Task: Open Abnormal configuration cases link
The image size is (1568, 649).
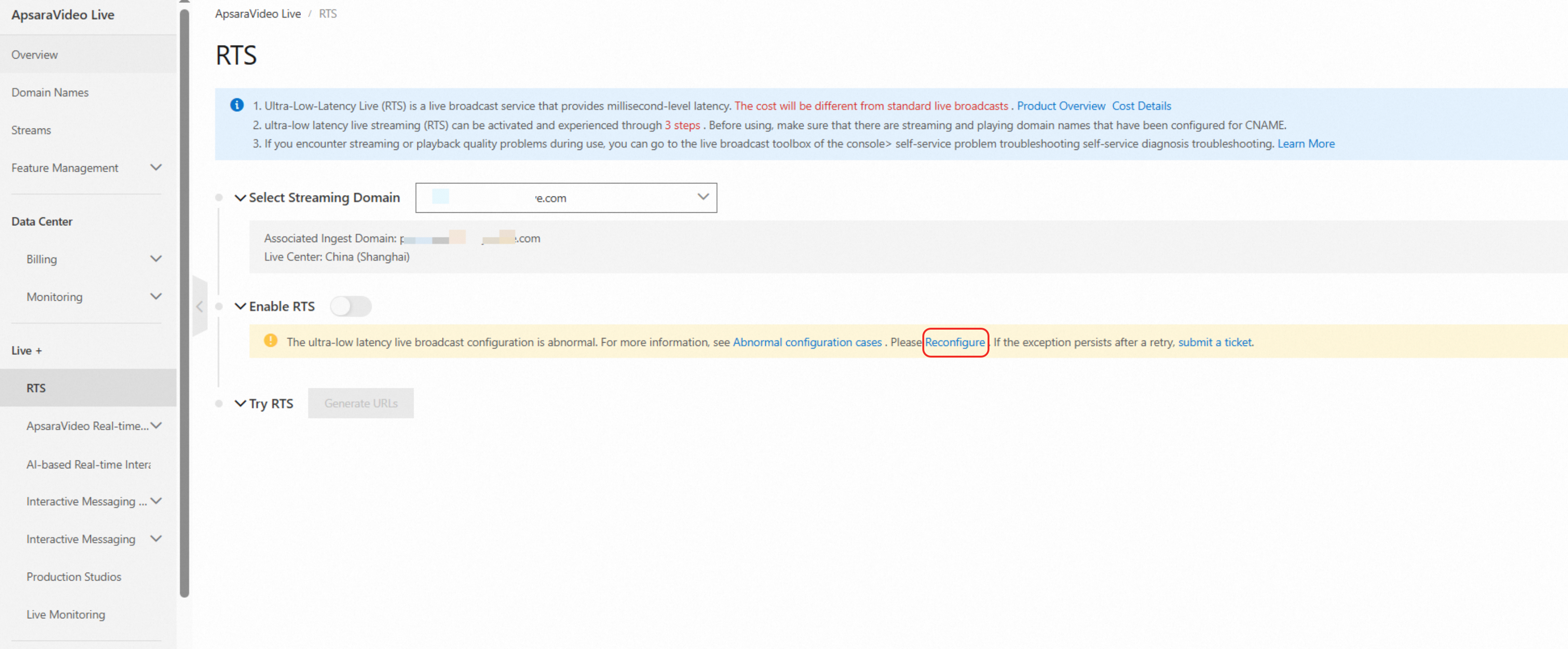Action: pos(806,342)
